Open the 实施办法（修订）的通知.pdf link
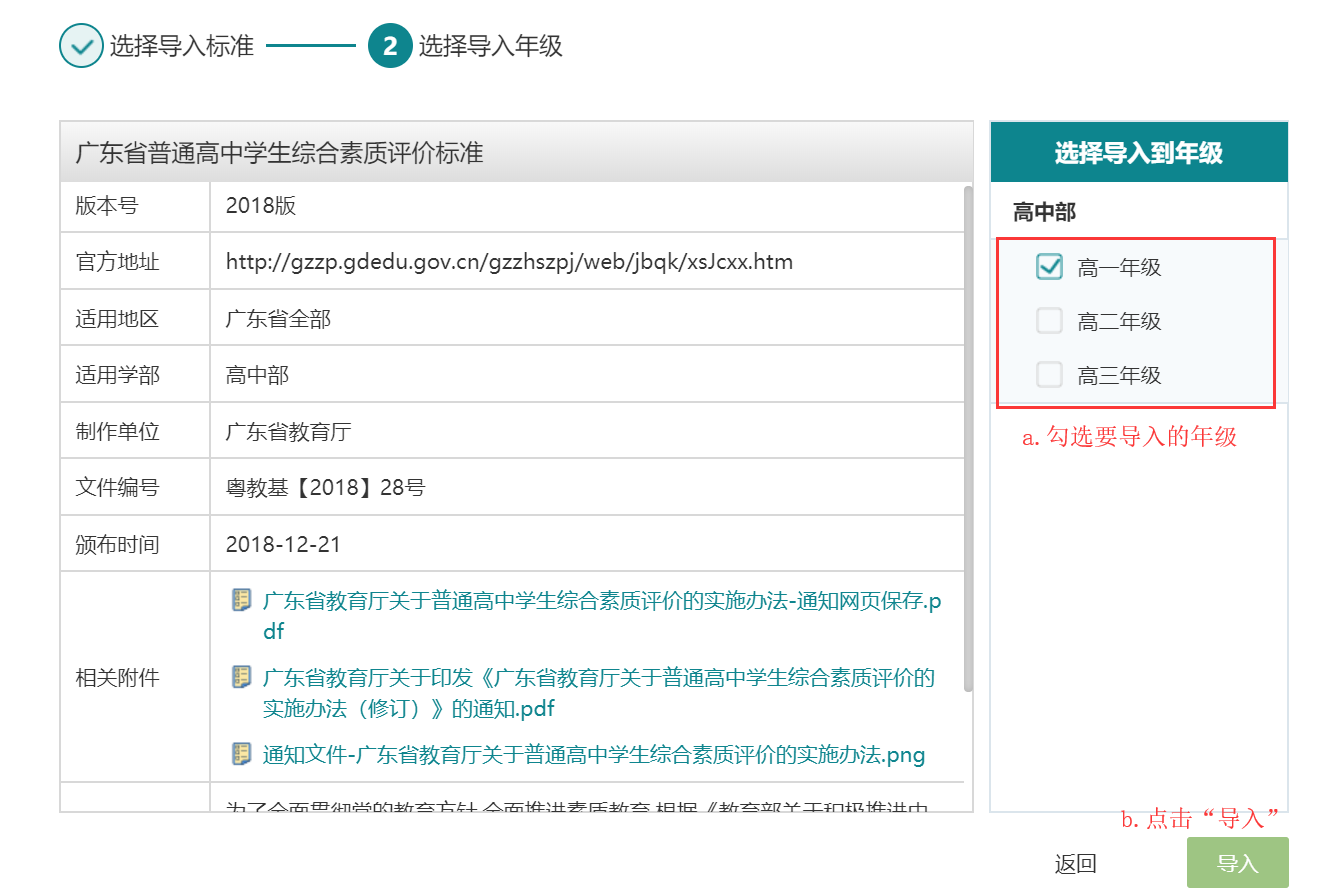Viewport: 1318px width, 890px height. tap(599, 693)
